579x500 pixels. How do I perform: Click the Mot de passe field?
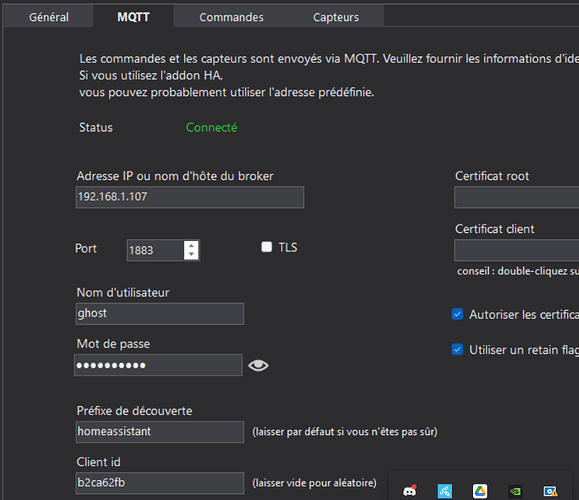tap(158, 365)
